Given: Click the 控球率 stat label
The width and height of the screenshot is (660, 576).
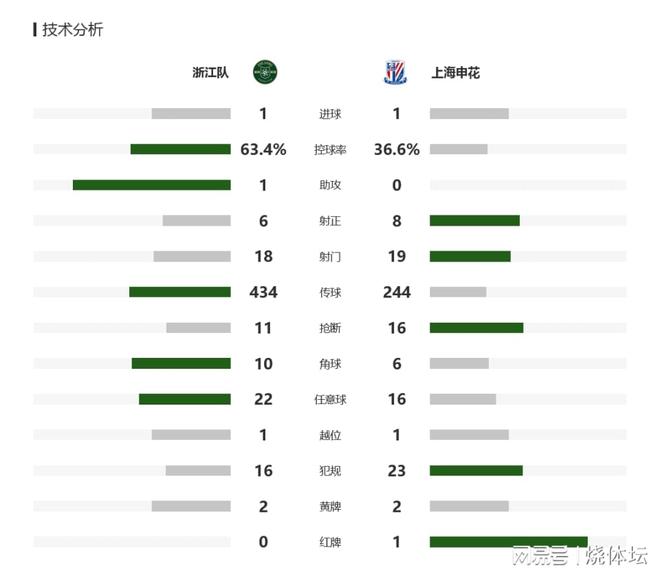Looking at the screenshot, I should point(329,150).
